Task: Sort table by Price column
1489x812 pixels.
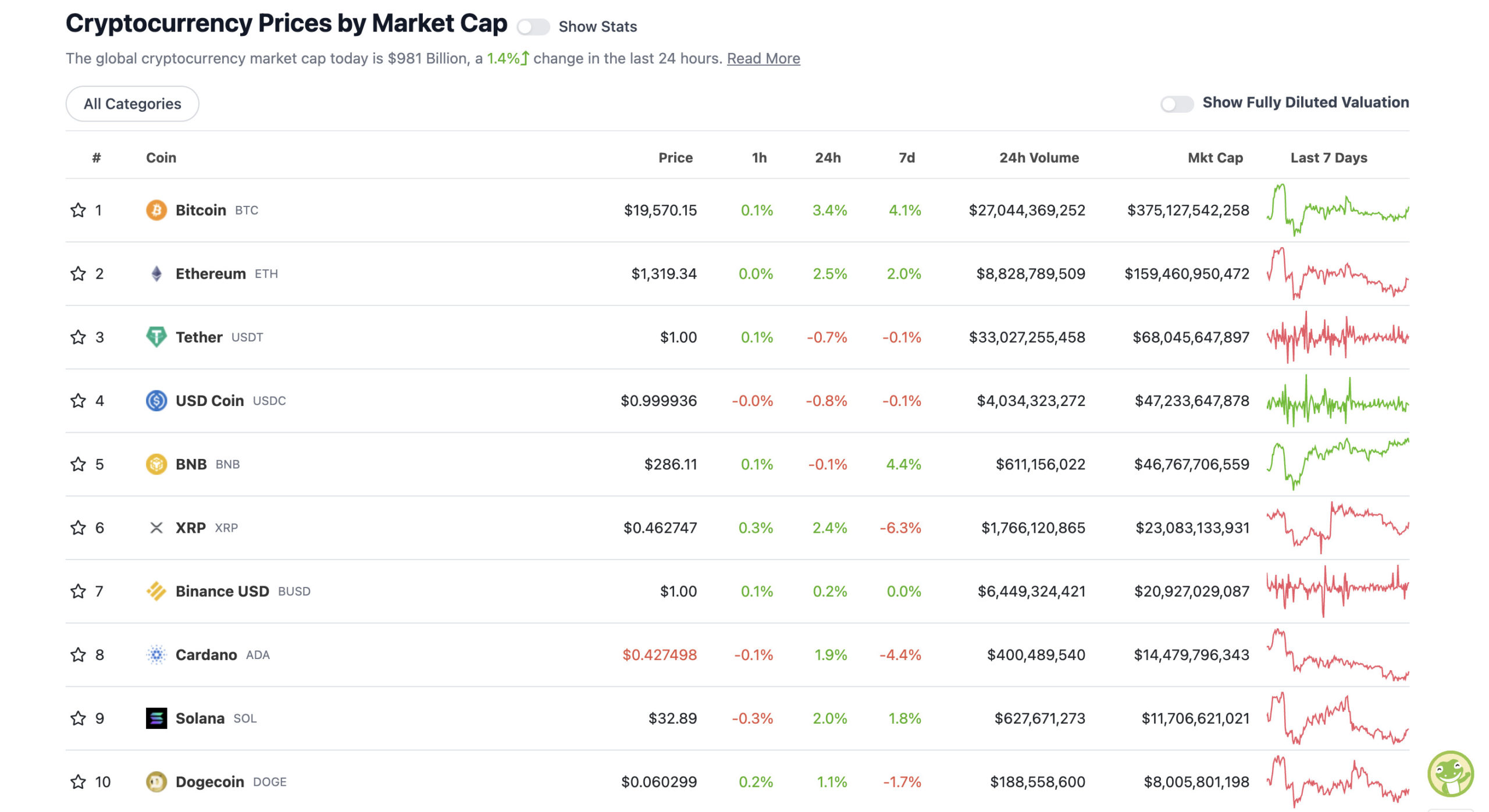Action: pos(675,158)
